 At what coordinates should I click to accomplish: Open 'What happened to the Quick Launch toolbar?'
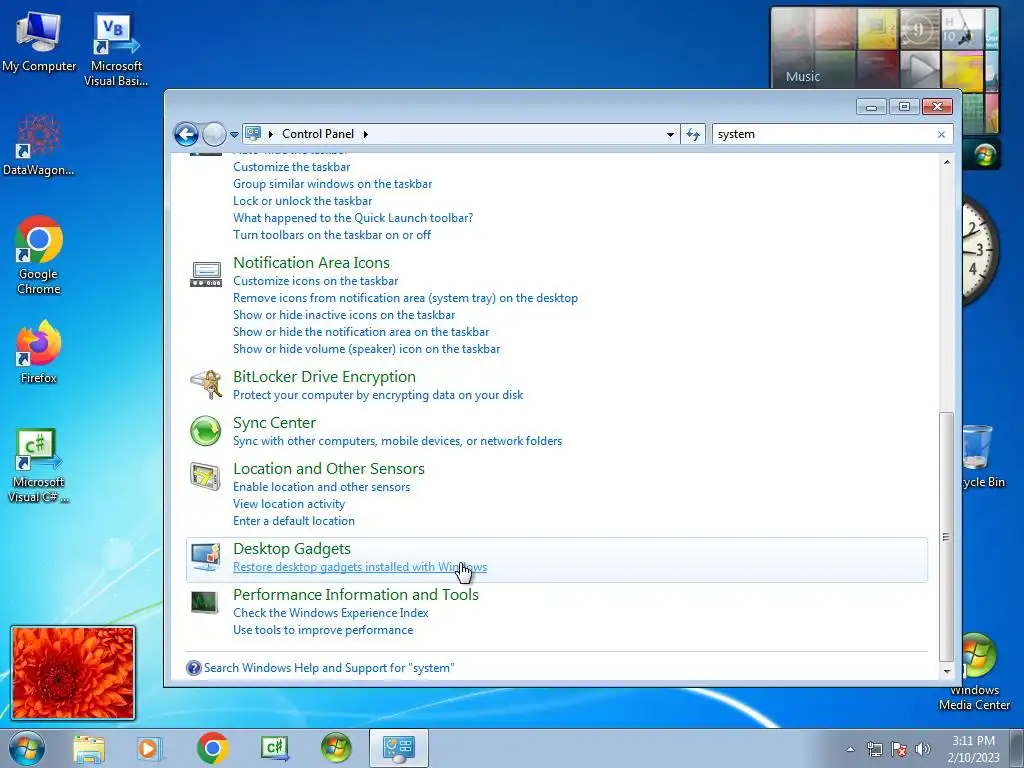(x=353, y=217)
